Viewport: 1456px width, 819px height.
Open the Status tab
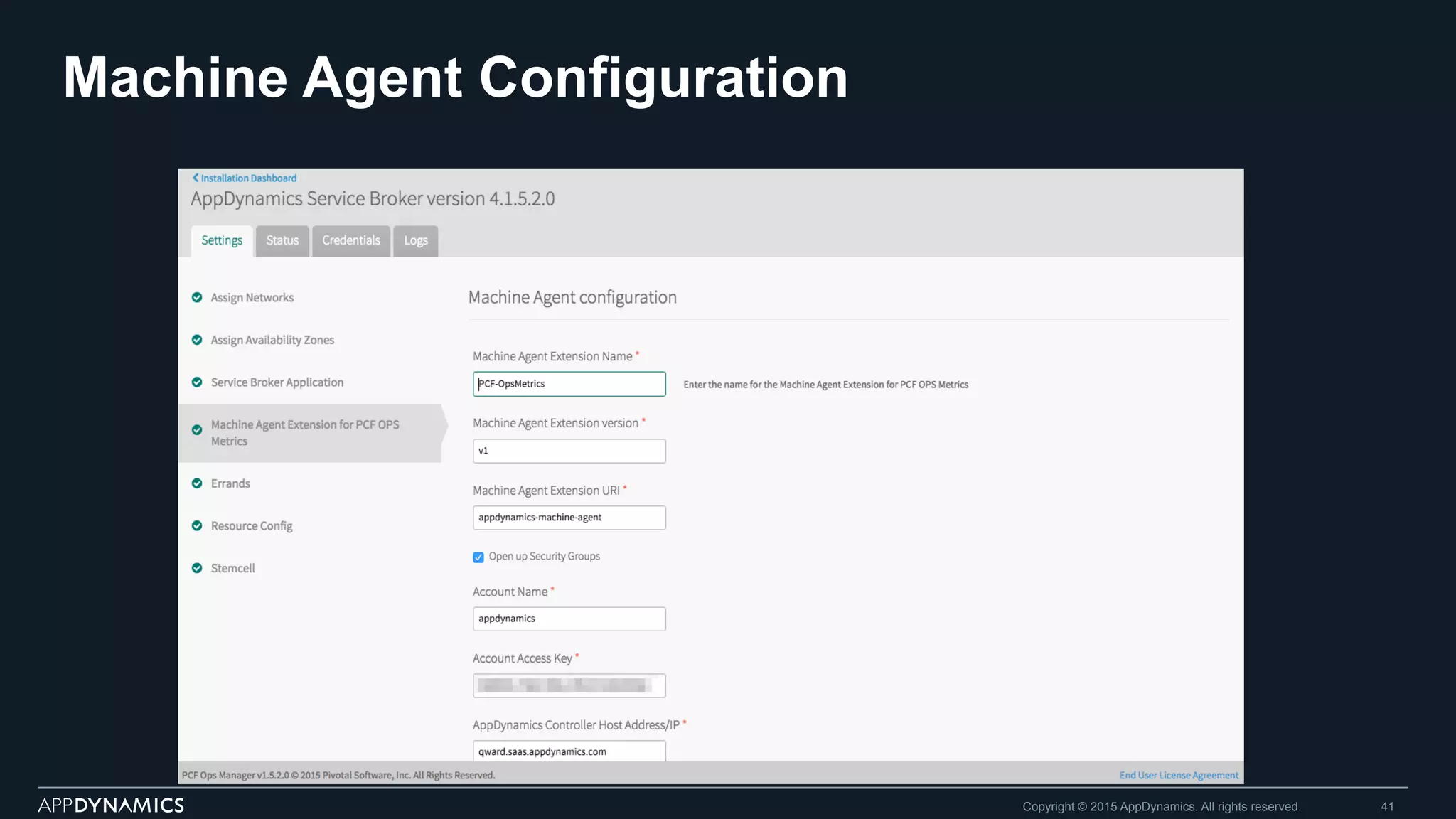click(x=282, y=241)
